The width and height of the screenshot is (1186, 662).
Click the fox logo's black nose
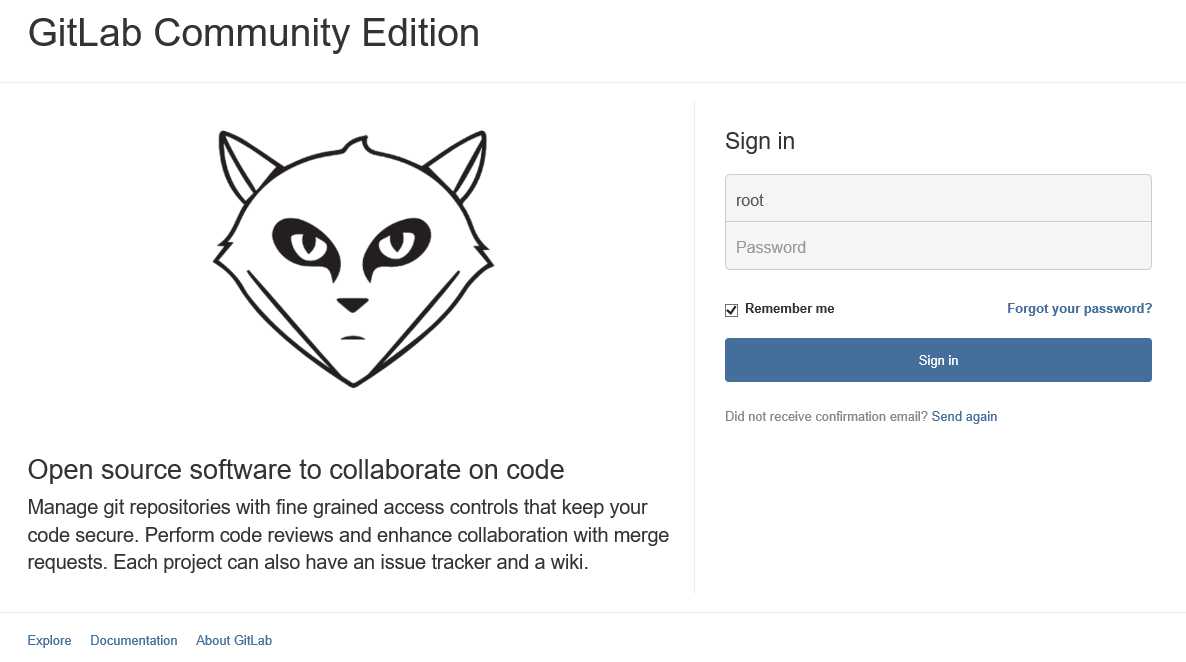click(352, 305)
